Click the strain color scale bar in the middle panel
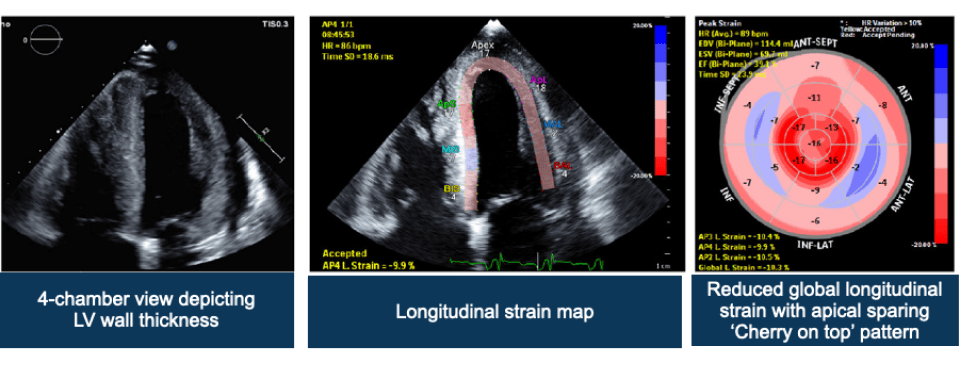The width and height of the screenshot is (960, 366). [x=662, y=100]
